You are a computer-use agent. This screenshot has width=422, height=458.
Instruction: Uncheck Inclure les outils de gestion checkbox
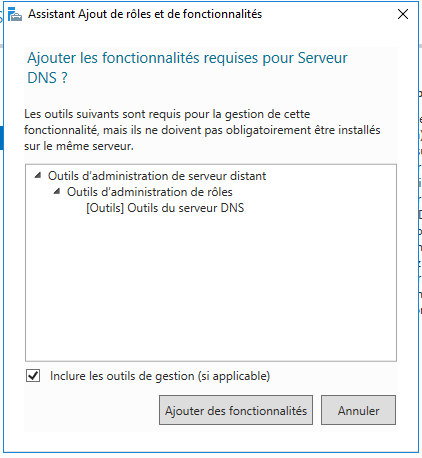click(x=33, y=376)
